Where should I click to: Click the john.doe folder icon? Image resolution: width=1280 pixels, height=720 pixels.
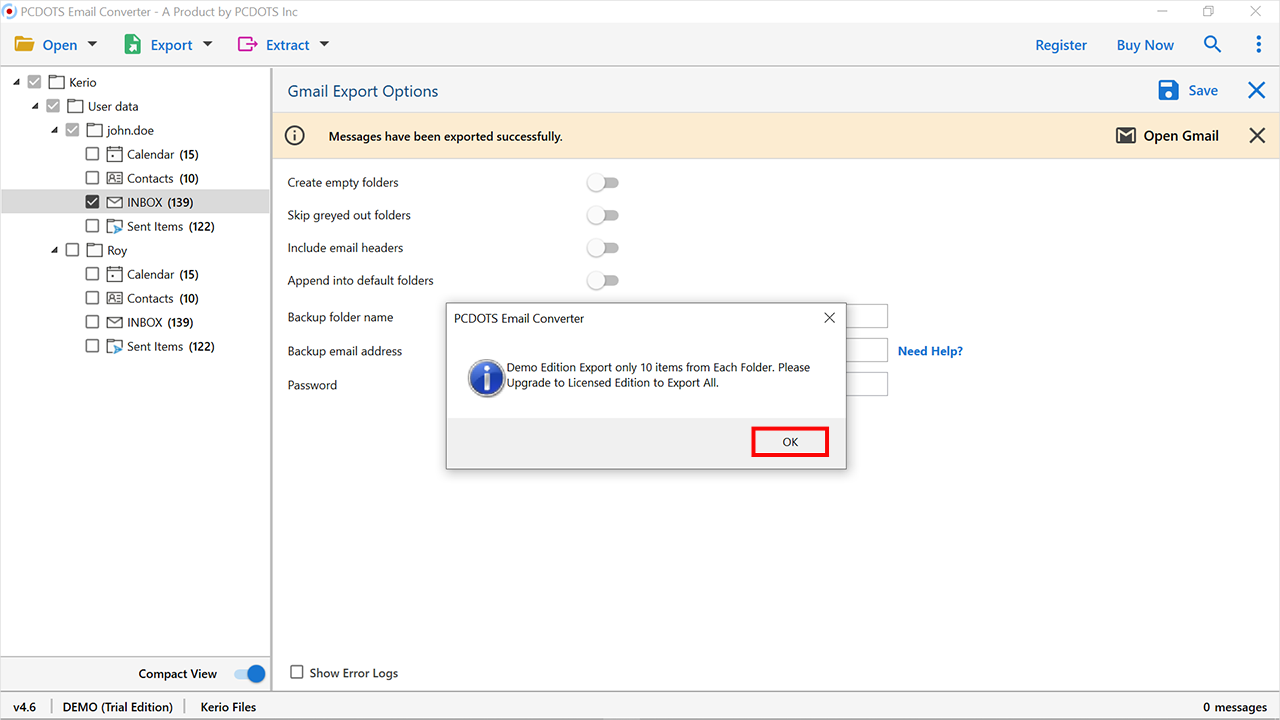point(95,130)
